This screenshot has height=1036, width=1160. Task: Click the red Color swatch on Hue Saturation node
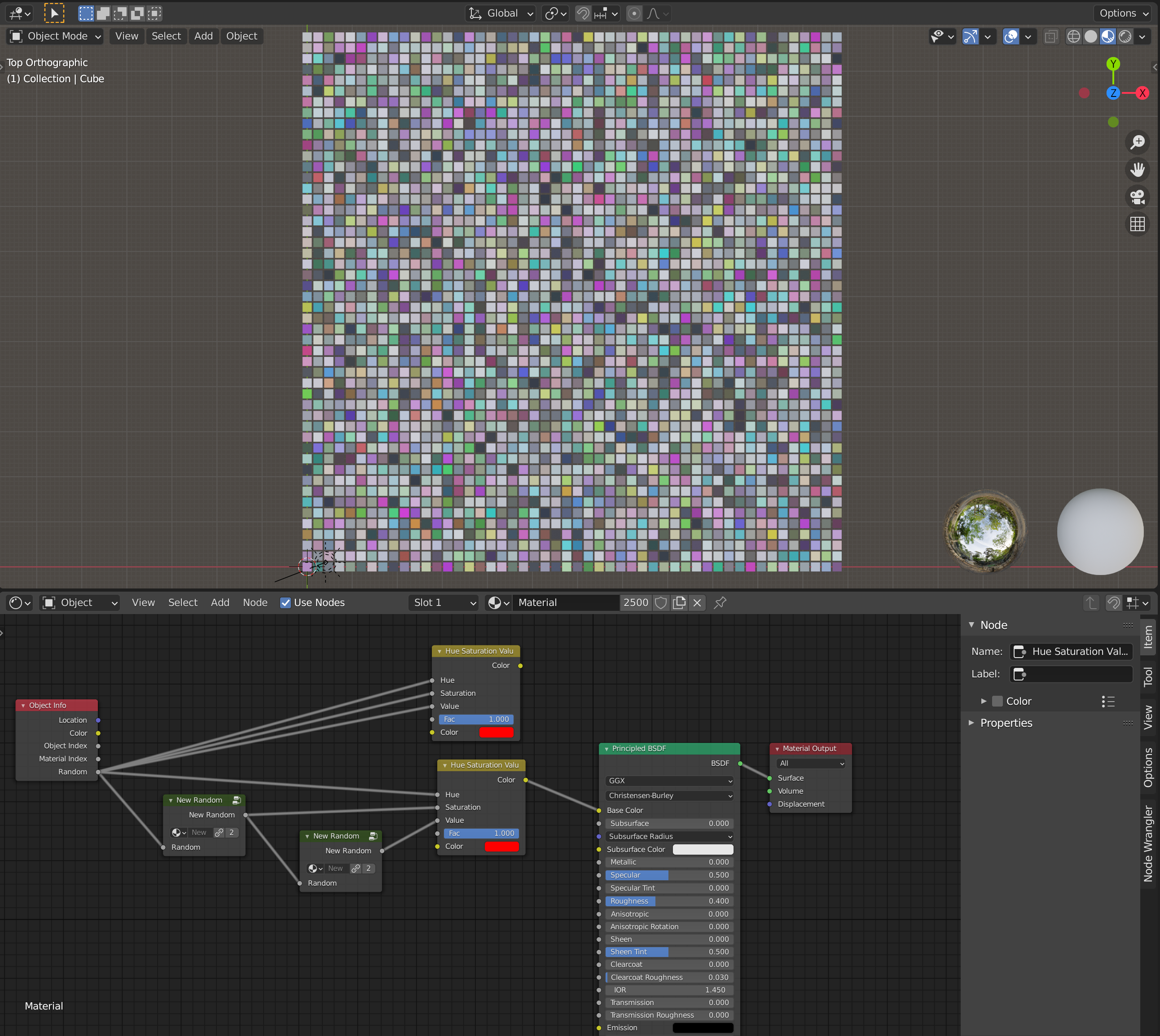(497, 733)
